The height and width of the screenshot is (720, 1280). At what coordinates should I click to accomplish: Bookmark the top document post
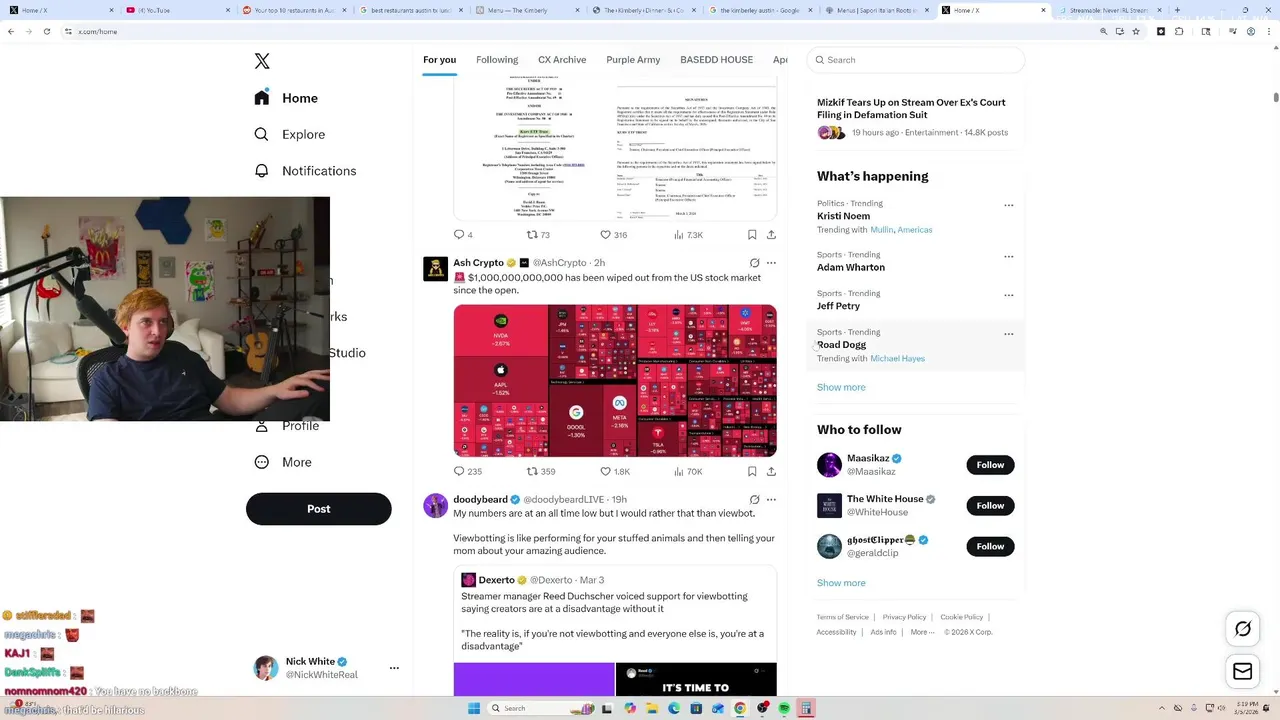[x=752, y=235]
